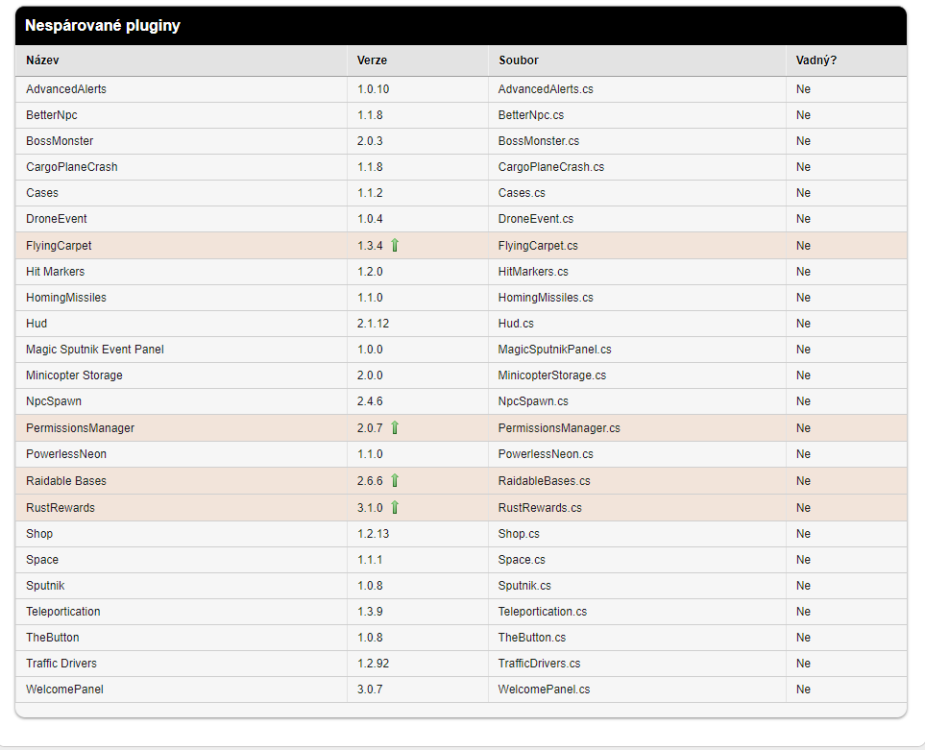The height and width of the screenshot is (750, 925).
Task: Sort by the Název column header
Action: 43,61
